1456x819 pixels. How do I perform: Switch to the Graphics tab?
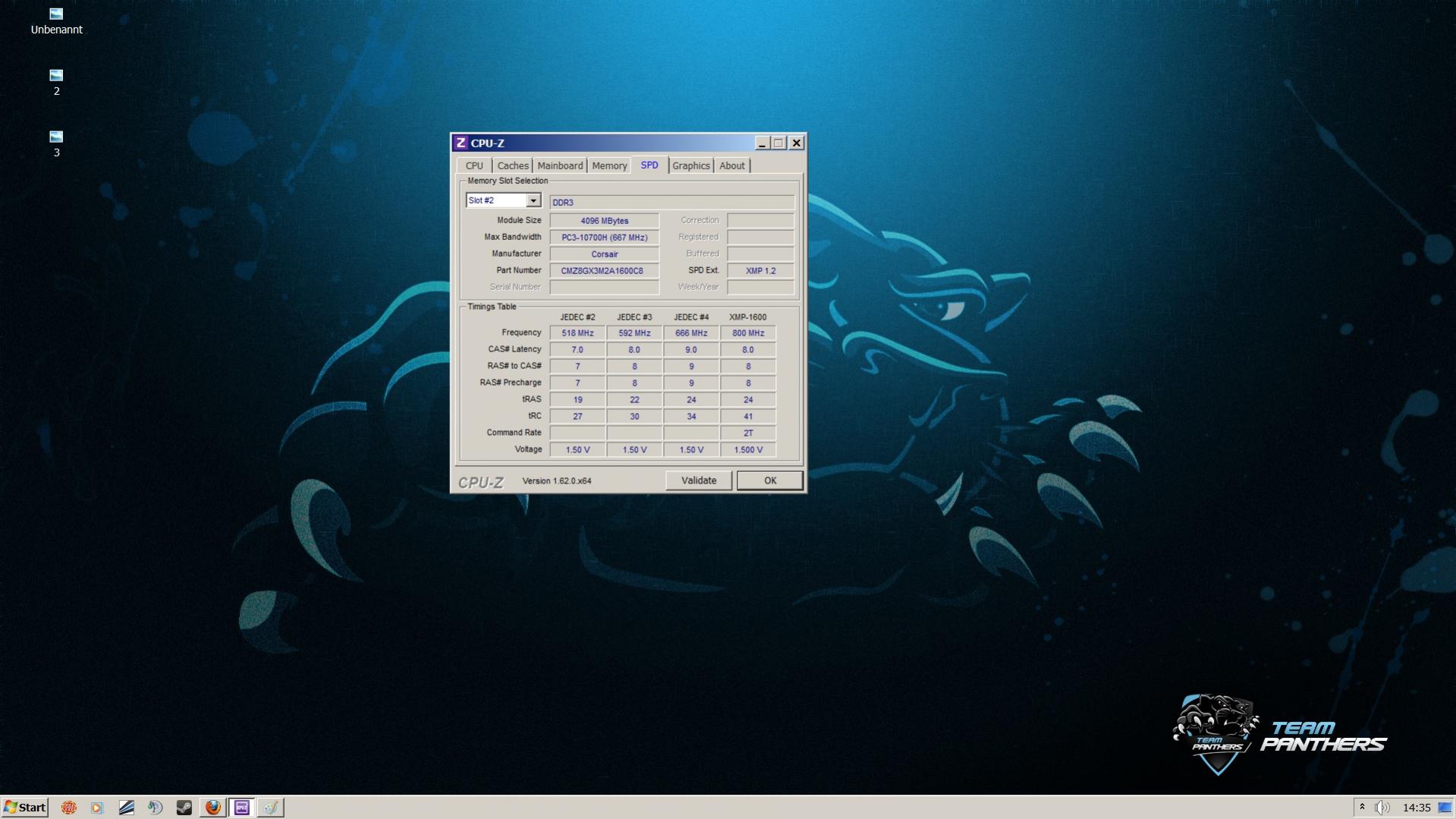(x=691, y=165)
